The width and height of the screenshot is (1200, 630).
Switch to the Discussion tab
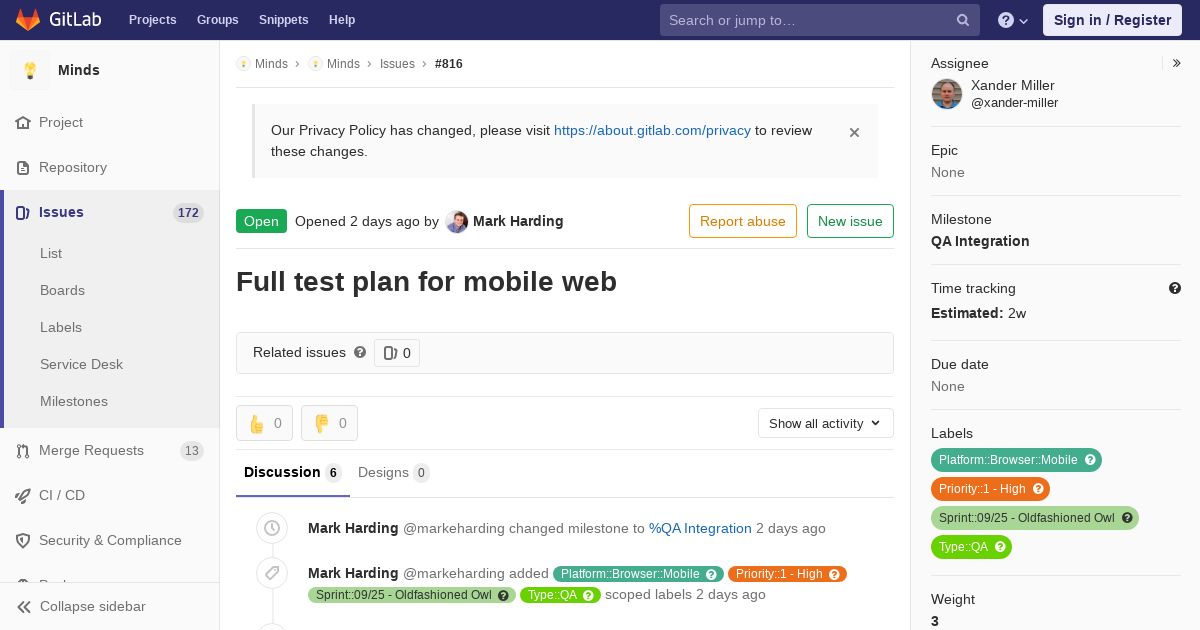pos(293,472)
